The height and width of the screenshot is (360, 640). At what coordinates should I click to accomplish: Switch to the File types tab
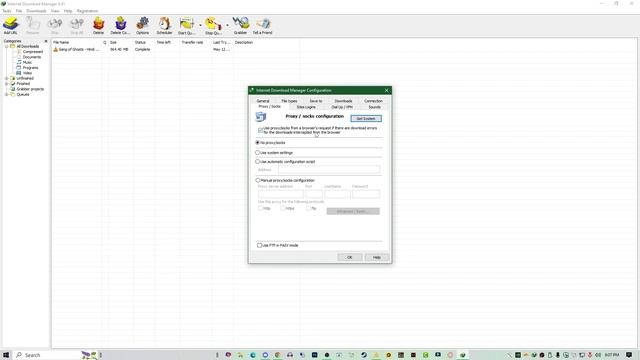click(x=289, y=101)
